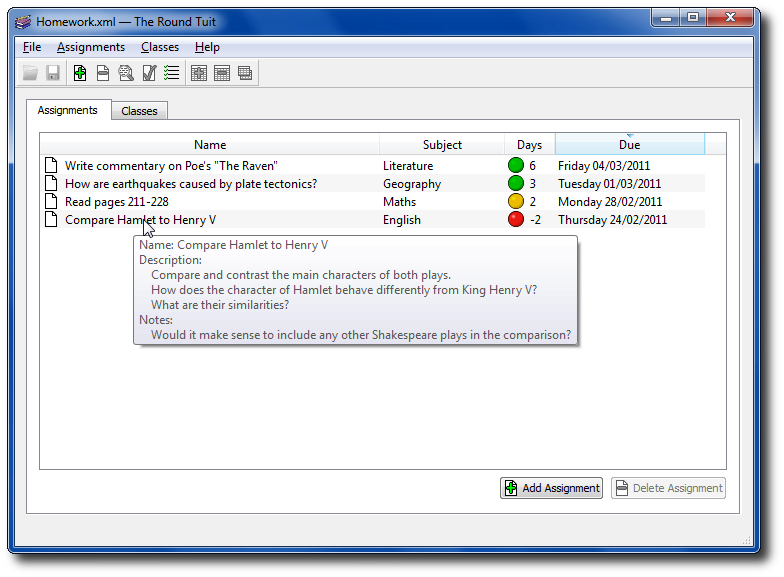The height and width of the screenshot is (577, 784).
Task: Click the add class table-plus icon
Action: (x=199, y=73)
